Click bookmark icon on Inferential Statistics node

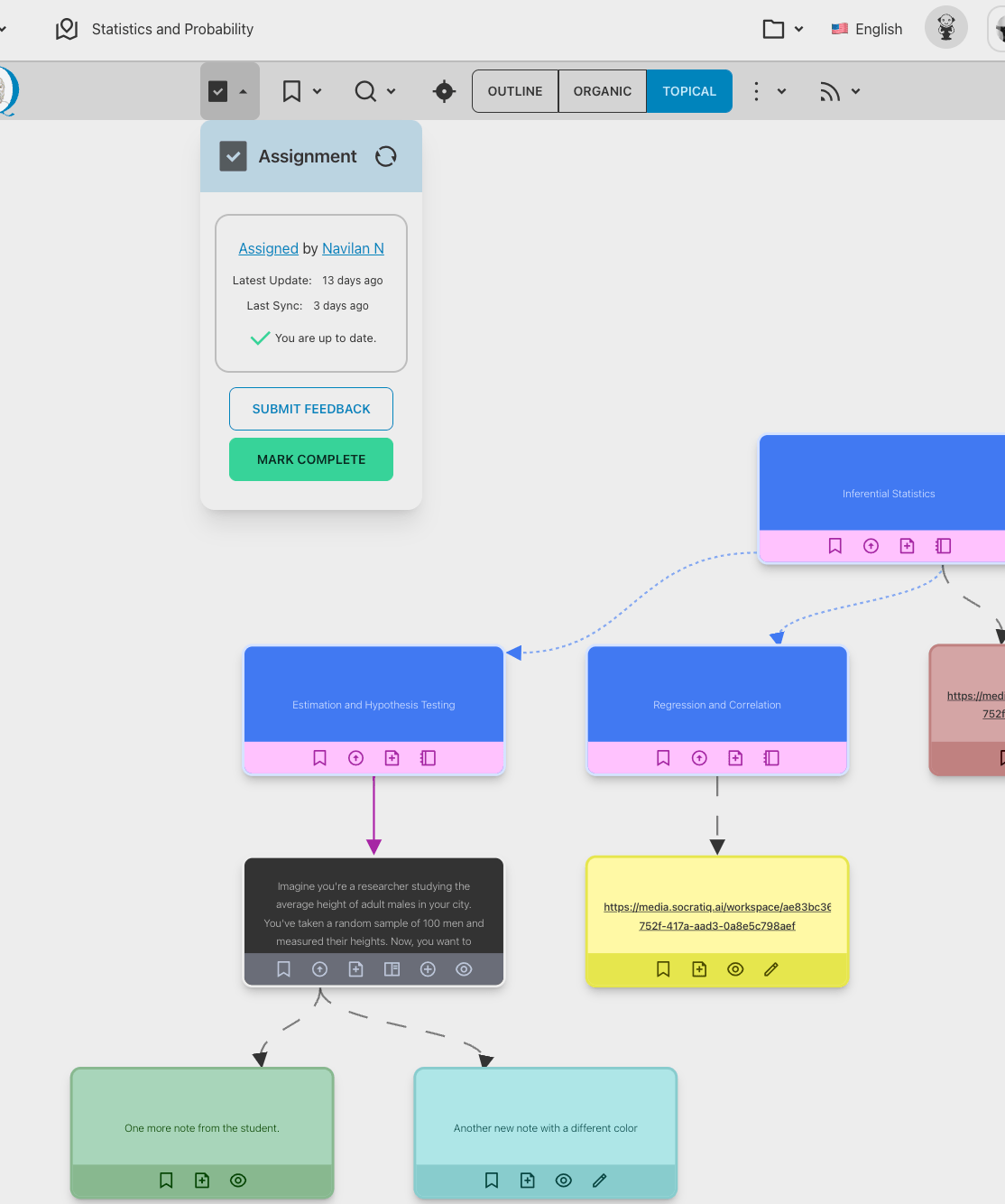tap(834, 546)
